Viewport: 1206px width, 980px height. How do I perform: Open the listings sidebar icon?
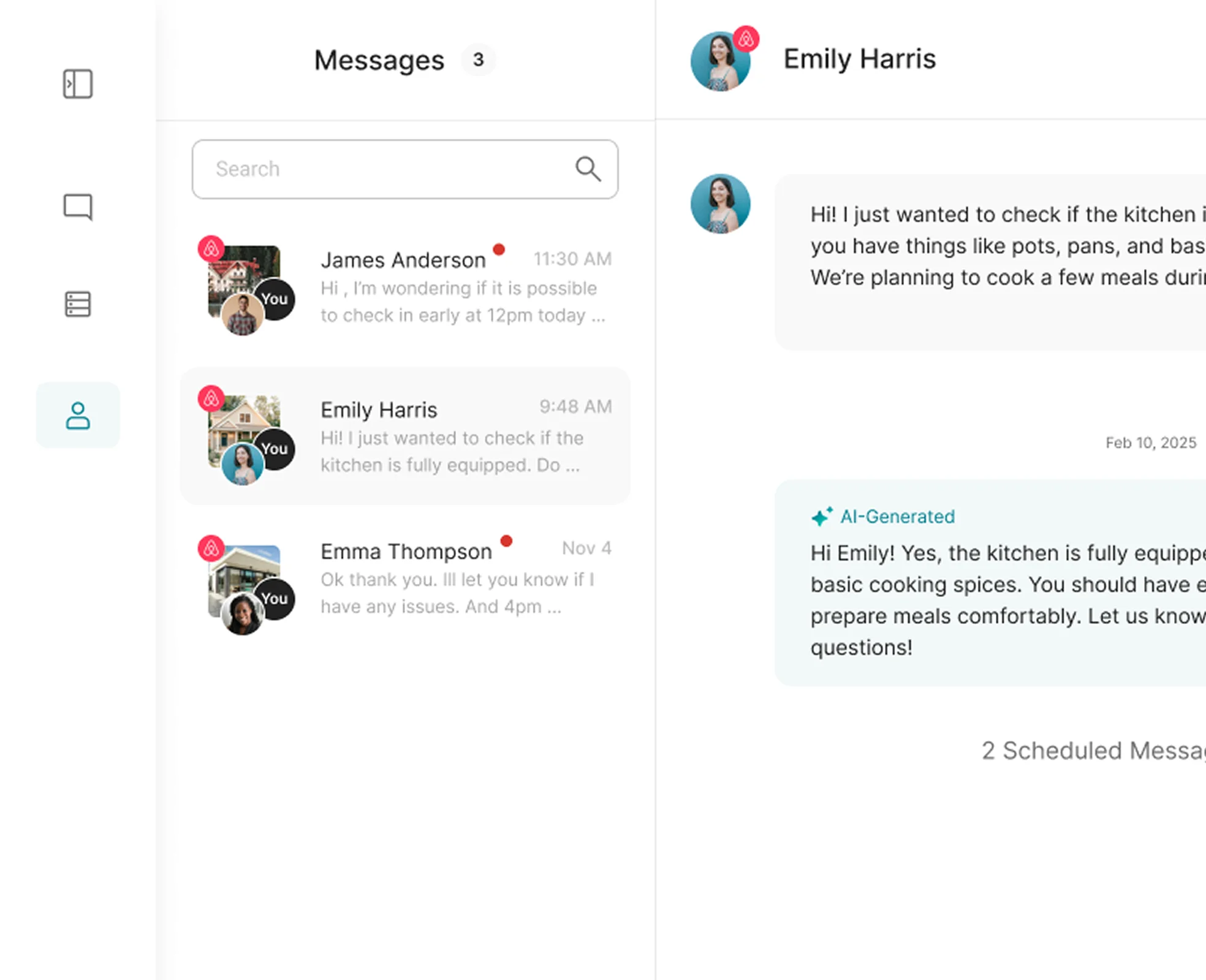point(78,304)
